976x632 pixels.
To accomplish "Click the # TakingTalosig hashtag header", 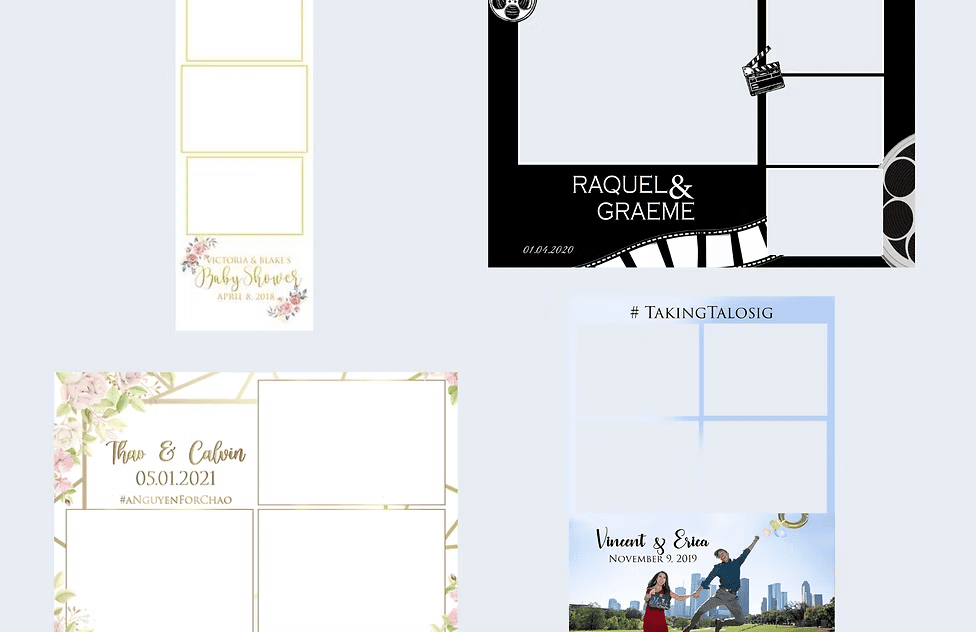I will 701,312.
